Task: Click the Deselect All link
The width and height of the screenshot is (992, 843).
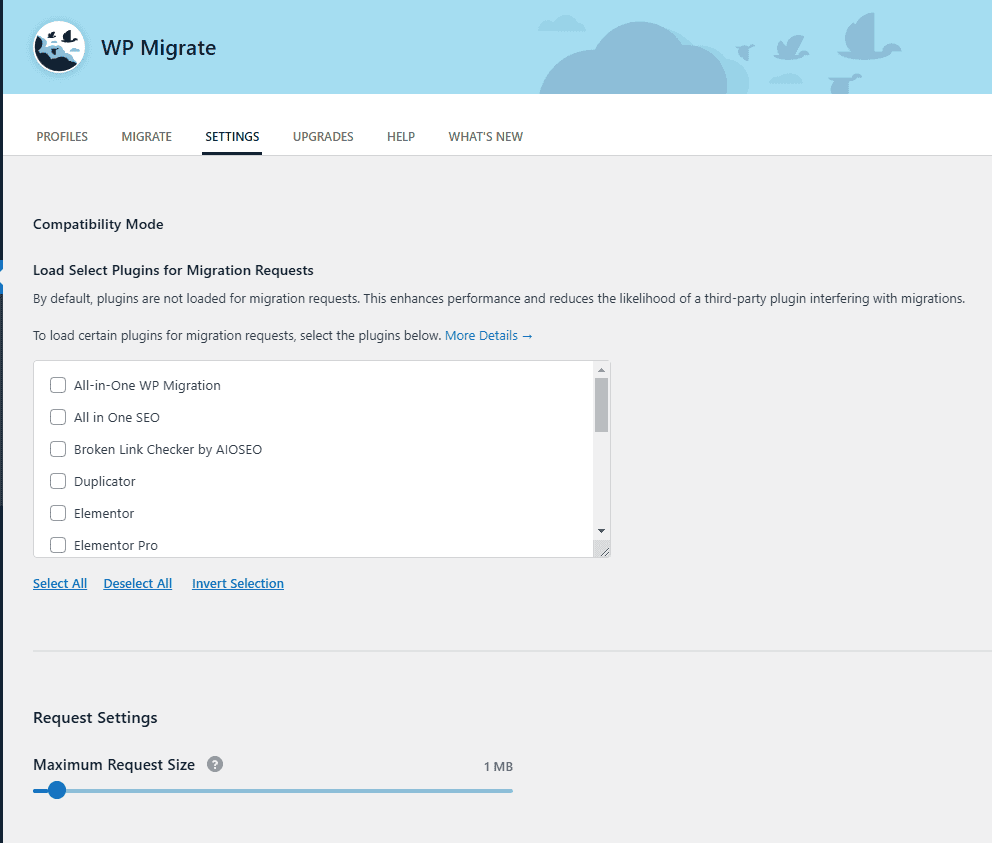Action: click(138, 584)
